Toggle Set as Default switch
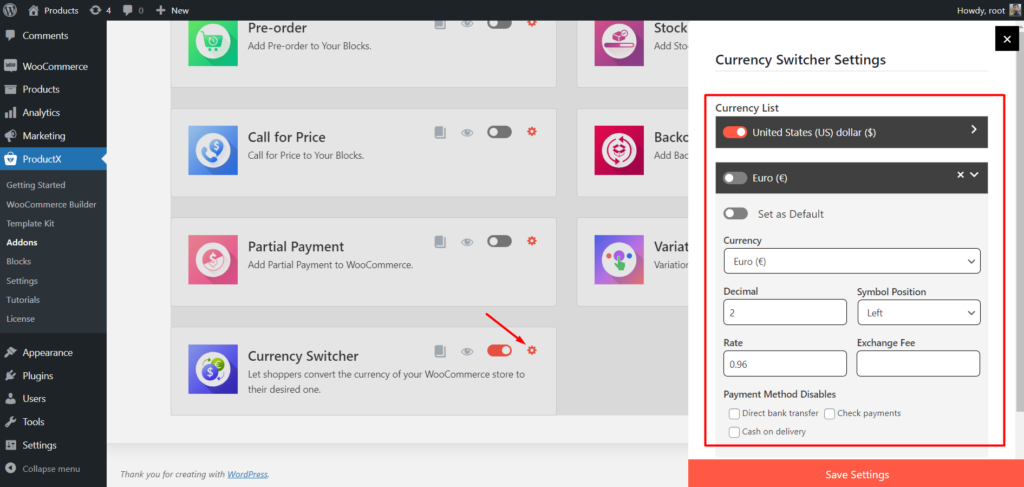Image resolution: width=1024 pixels, height=487 pixels. [x=735, y=213]
